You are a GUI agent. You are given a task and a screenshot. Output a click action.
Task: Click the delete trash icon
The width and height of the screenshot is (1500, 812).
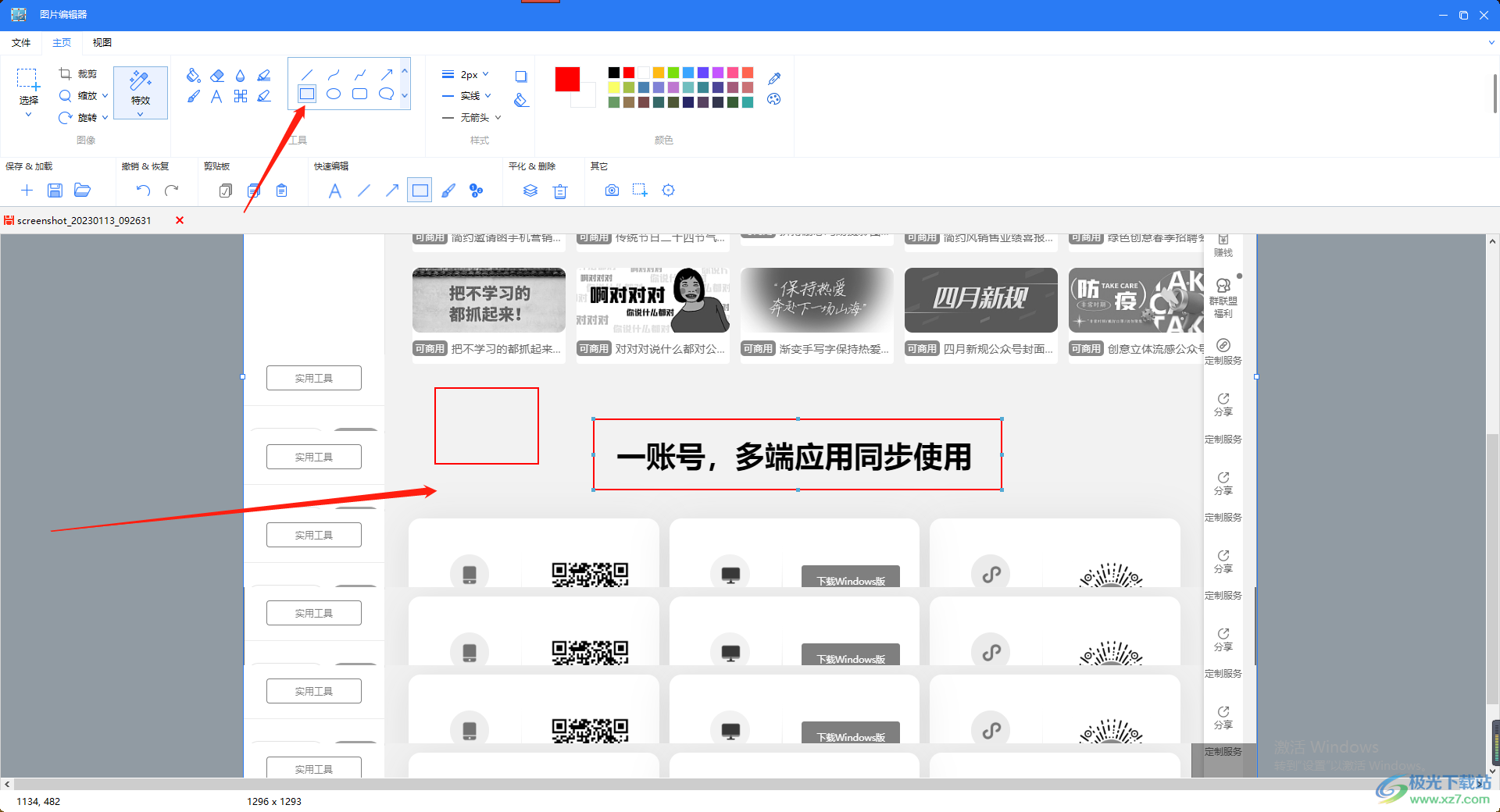click(x=560, y=191)
